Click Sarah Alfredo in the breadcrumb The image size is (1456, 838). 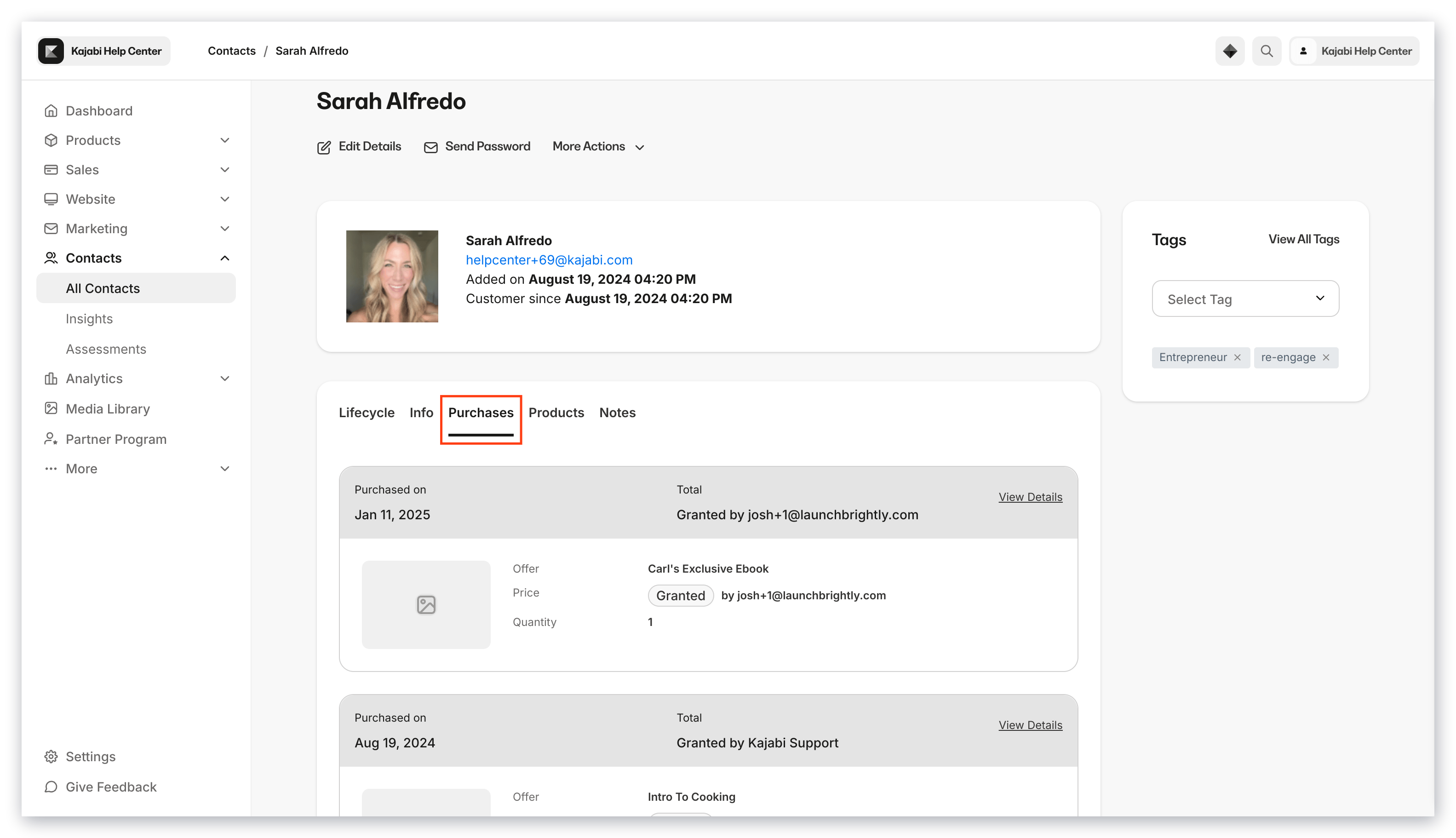coord(311,51)
